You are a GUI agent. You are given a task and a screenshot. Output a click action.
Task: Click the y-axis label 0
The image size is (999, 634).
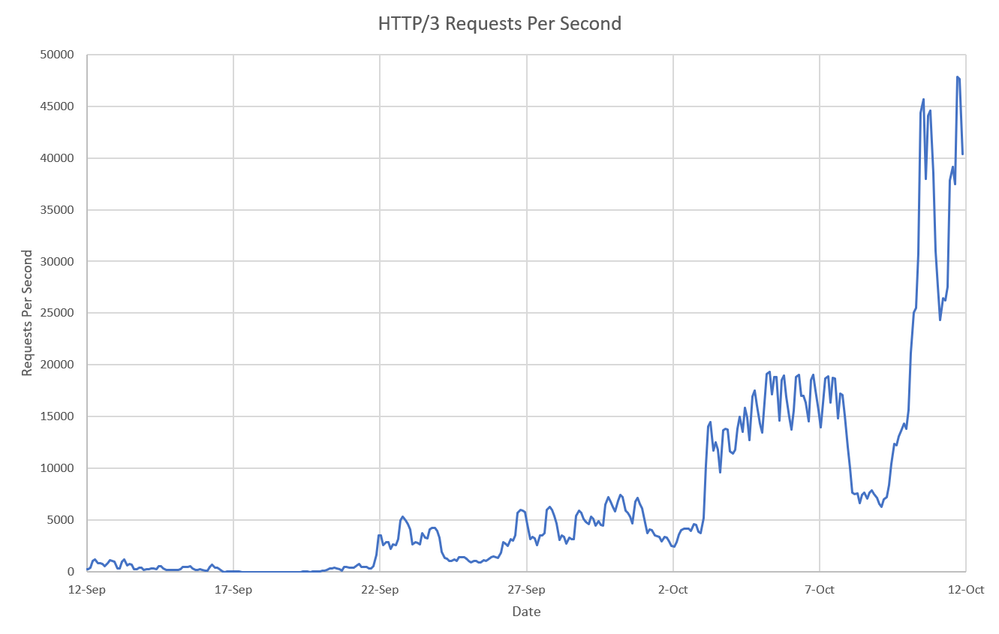tap(71, 572)
